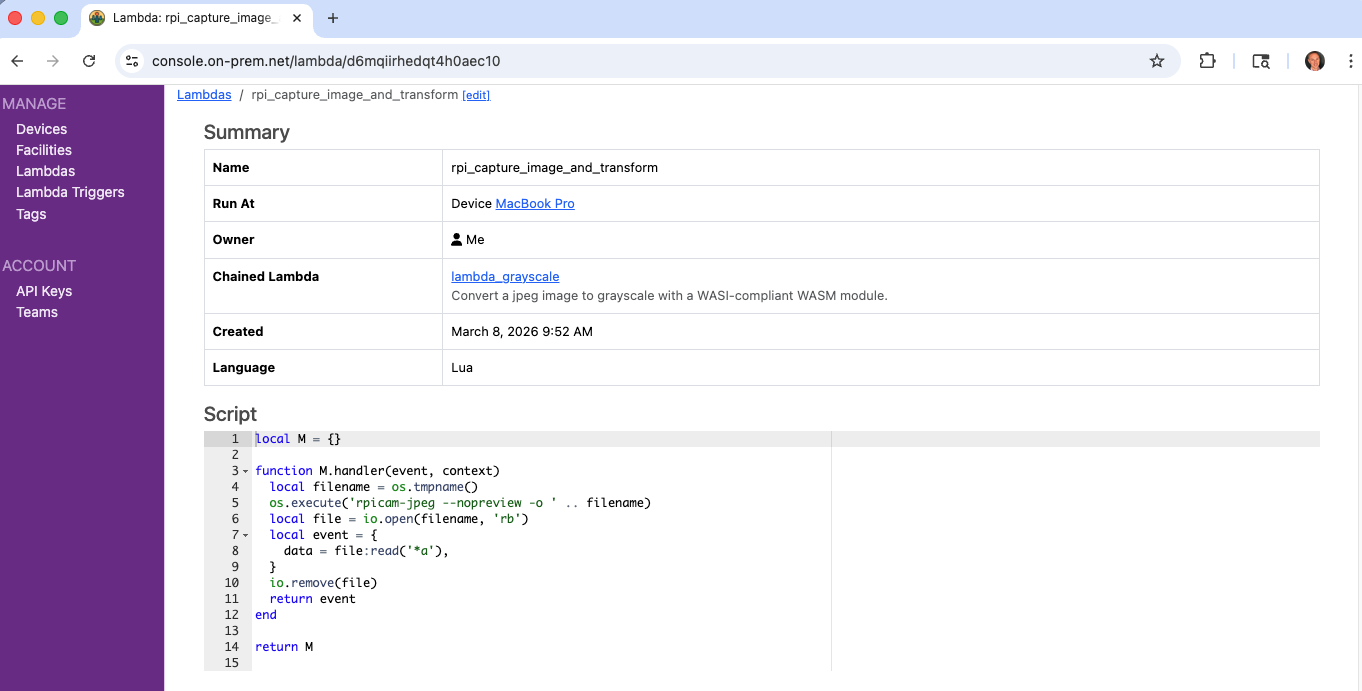Open the MacBook Pro device link
Viewport: 1362px width, 691px height.
535,203
